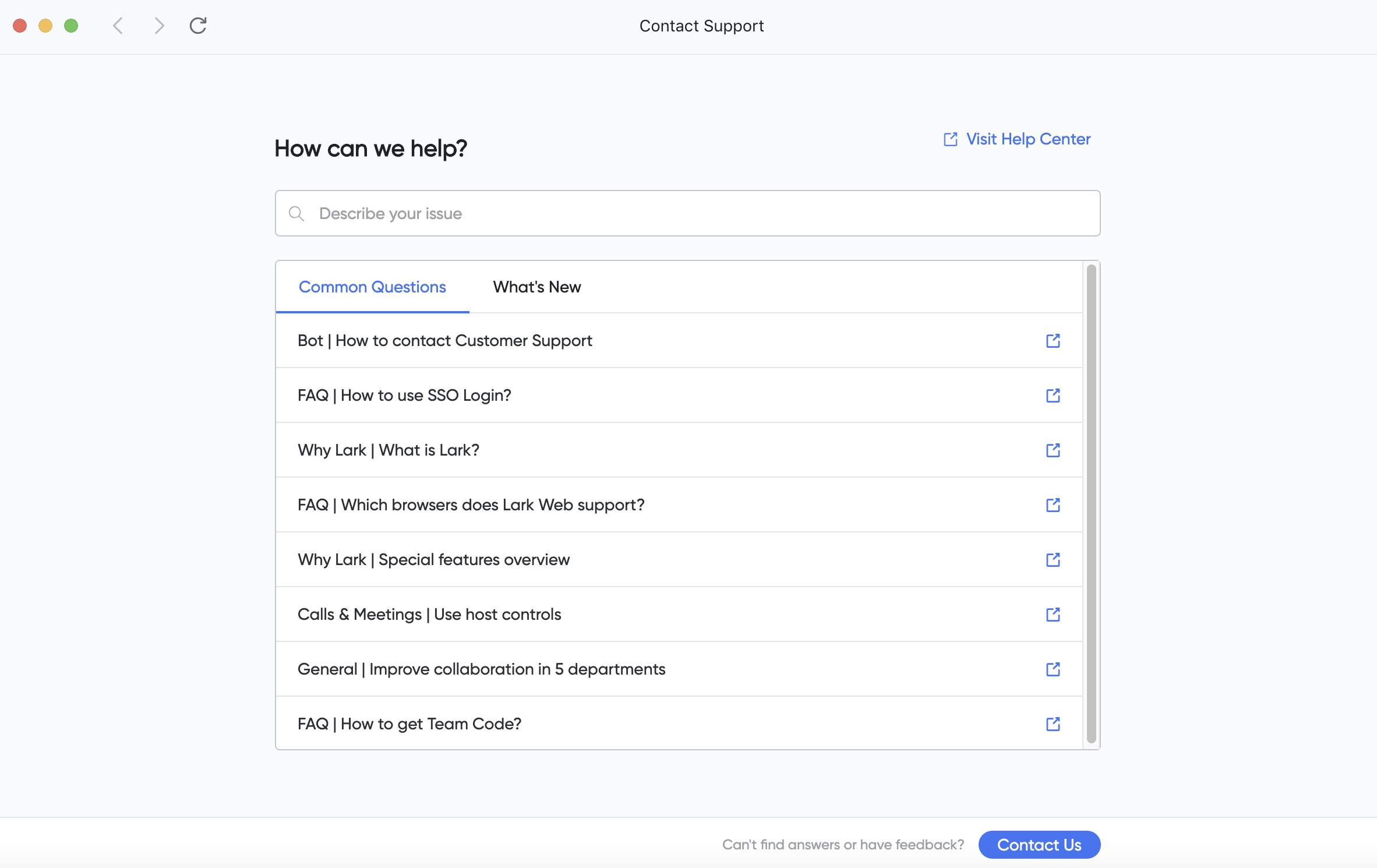Open external link icon for Special features overview

tap(1053, 560)
